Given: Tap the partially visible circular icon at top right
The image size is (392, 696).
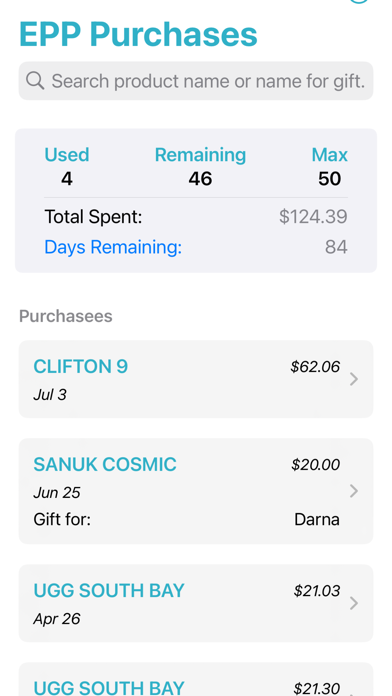Looking at the screenshot, I should click(359, 1).
